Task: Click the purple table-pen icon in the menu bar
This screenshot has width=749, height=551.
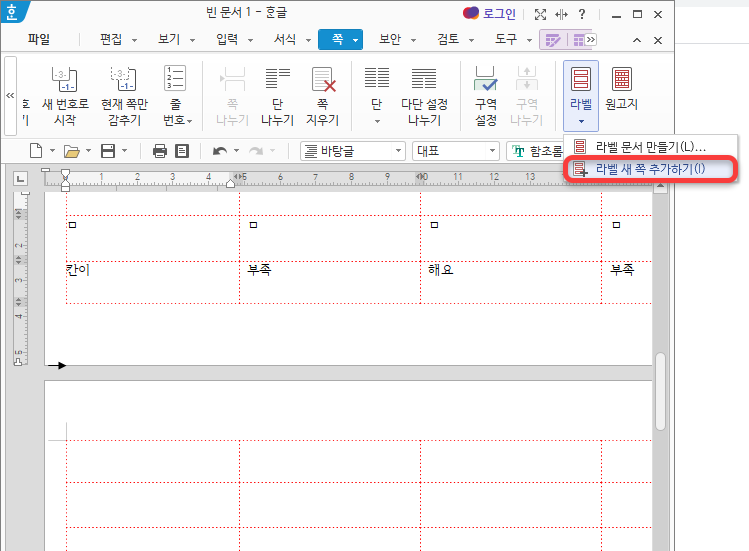Action: click(553, 40)
